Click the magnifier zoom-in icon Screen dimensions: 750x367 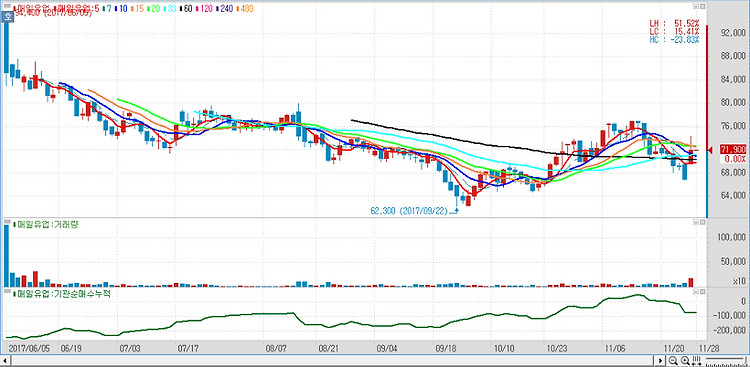tap(685, 360)
